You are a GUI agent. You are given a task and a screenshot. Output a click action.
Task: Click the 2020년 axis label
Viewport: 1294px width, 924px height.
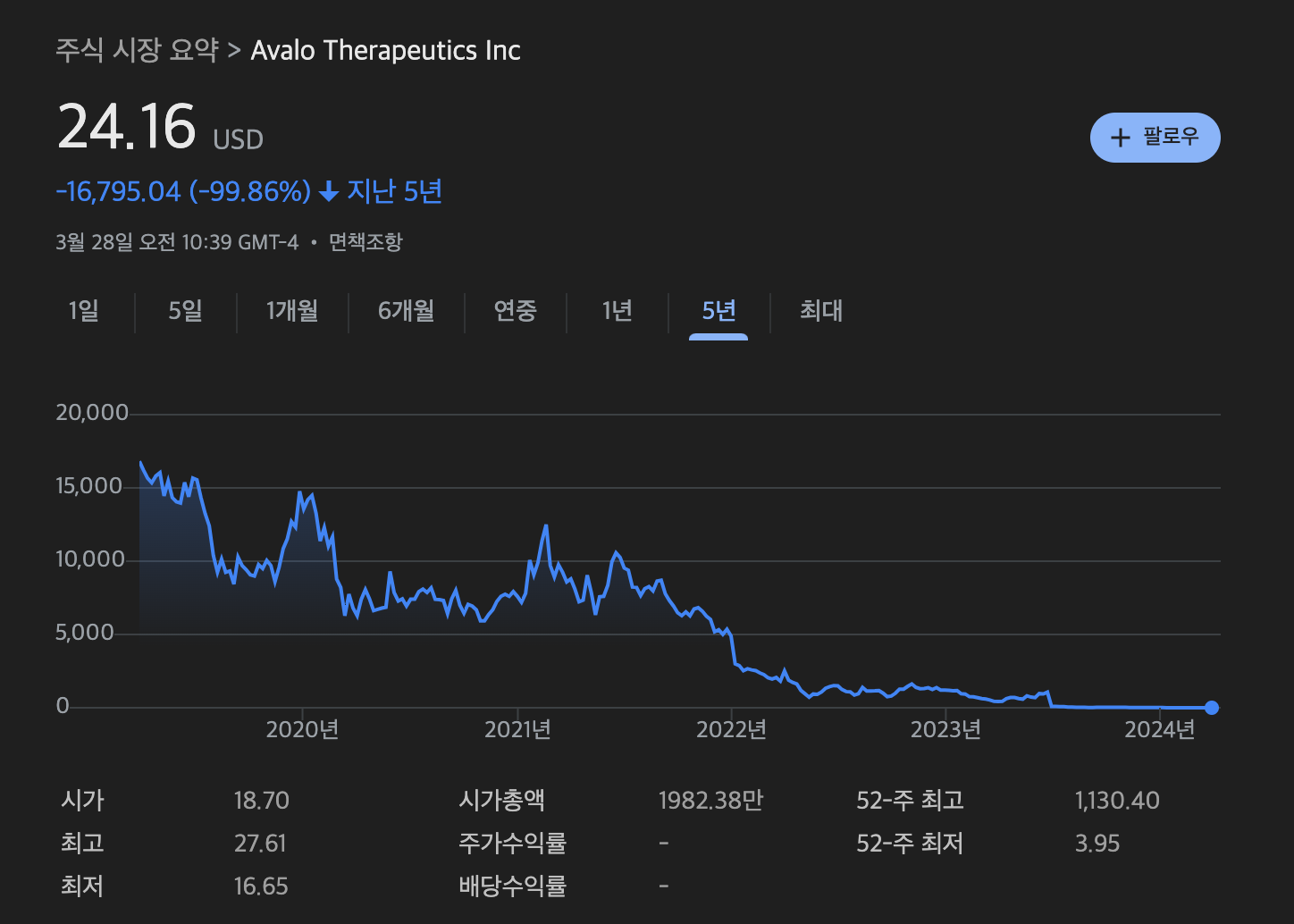(x=302, y=730)
